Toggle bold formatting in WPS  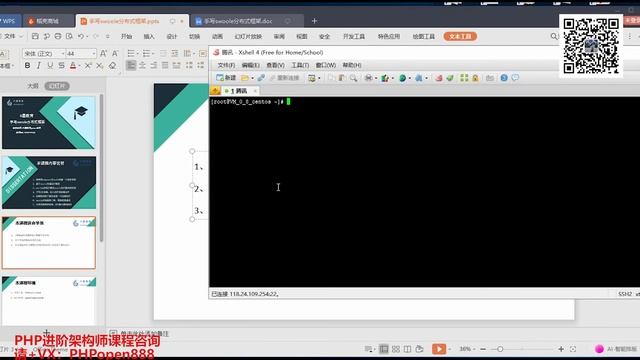click(x=27, y=65)
